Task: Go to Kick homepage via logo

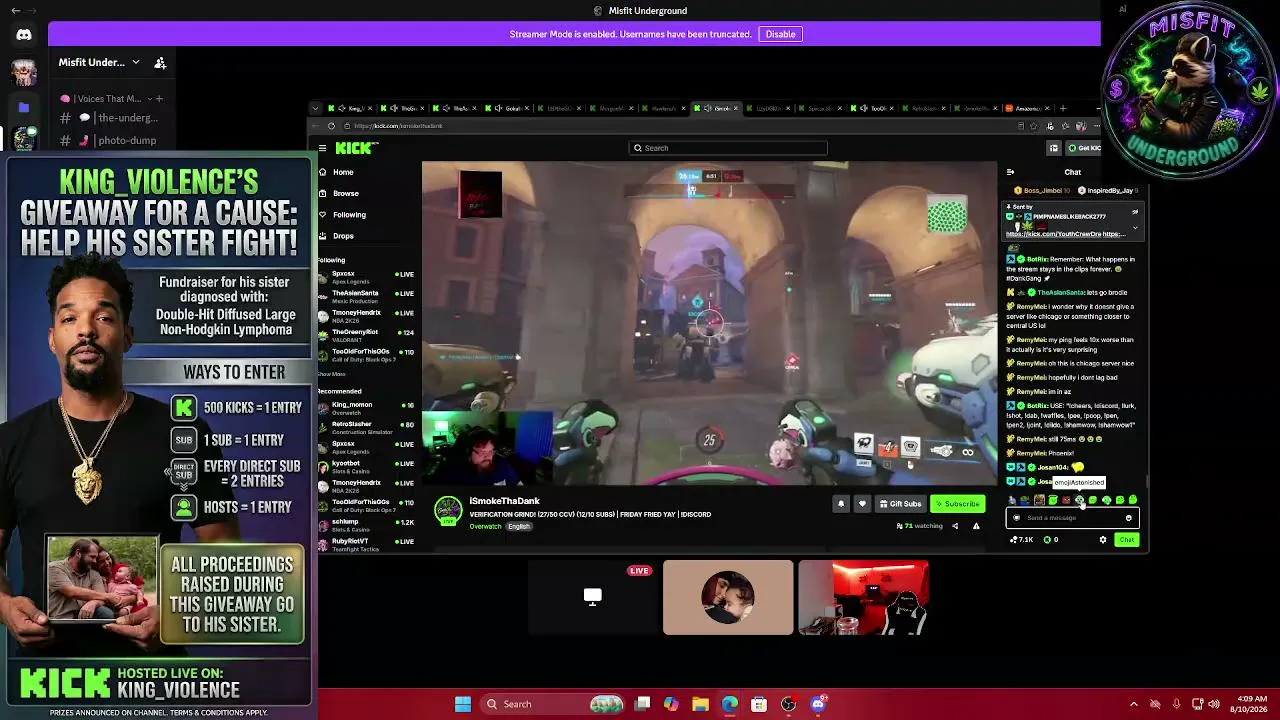Action: tap(356, 148)
